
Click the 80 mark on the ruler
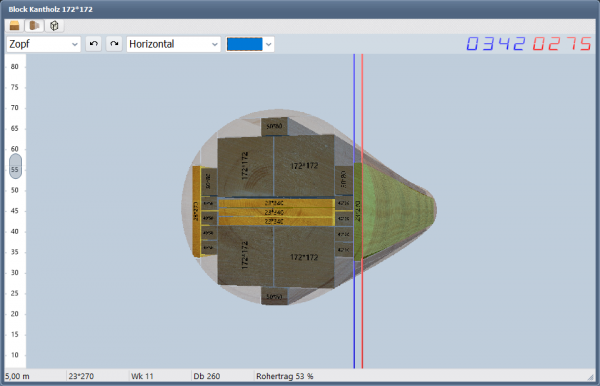tap(15, 67)
